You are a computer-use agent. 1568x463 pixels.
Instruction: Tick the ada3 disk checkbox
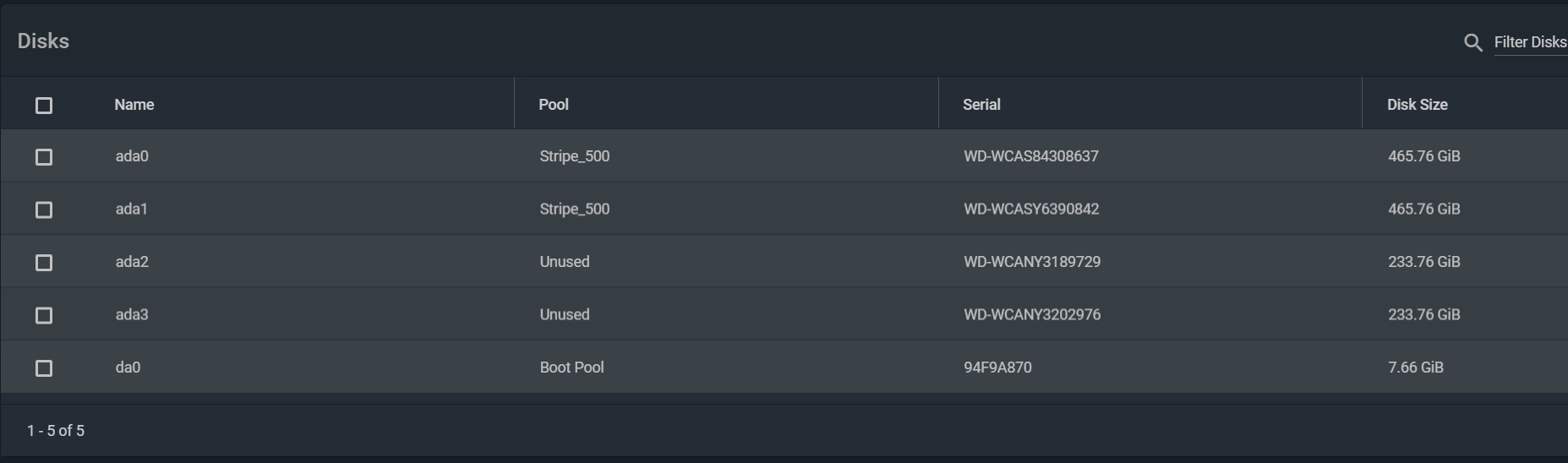44,315
